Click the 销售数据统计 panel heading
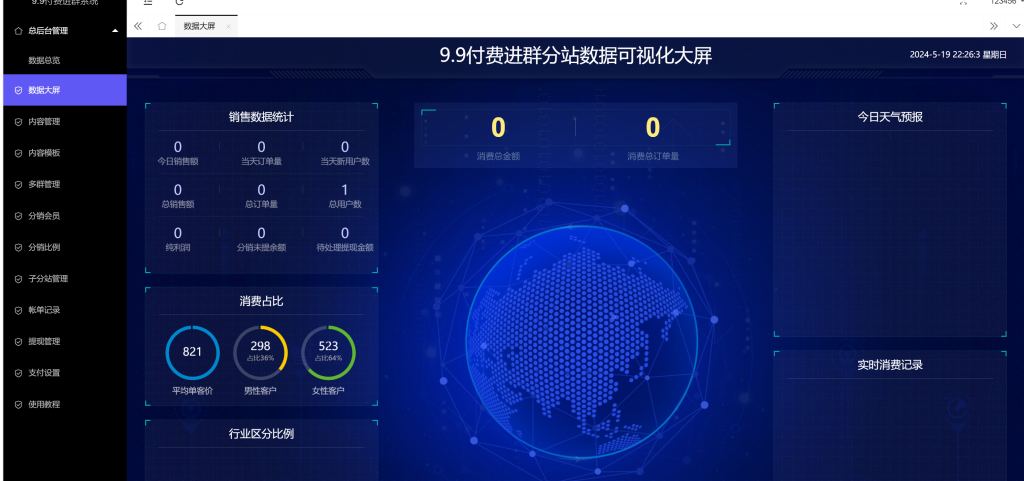The width and height of the screenshot is (1024, 481). [261, 117]
